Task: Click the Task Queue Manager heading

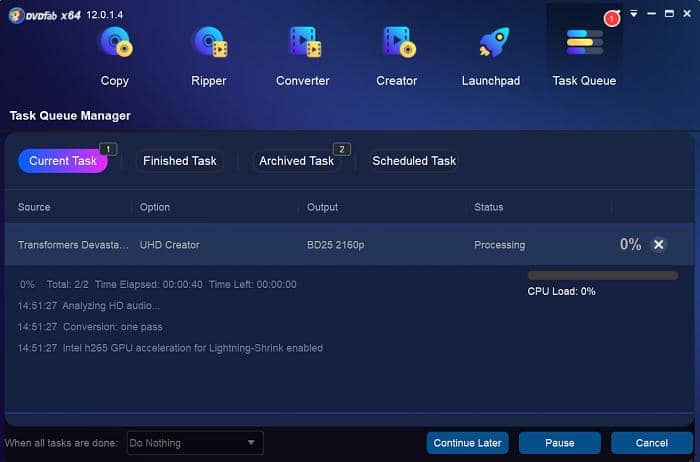Action: pyautogui.click(x=70, y=116)
